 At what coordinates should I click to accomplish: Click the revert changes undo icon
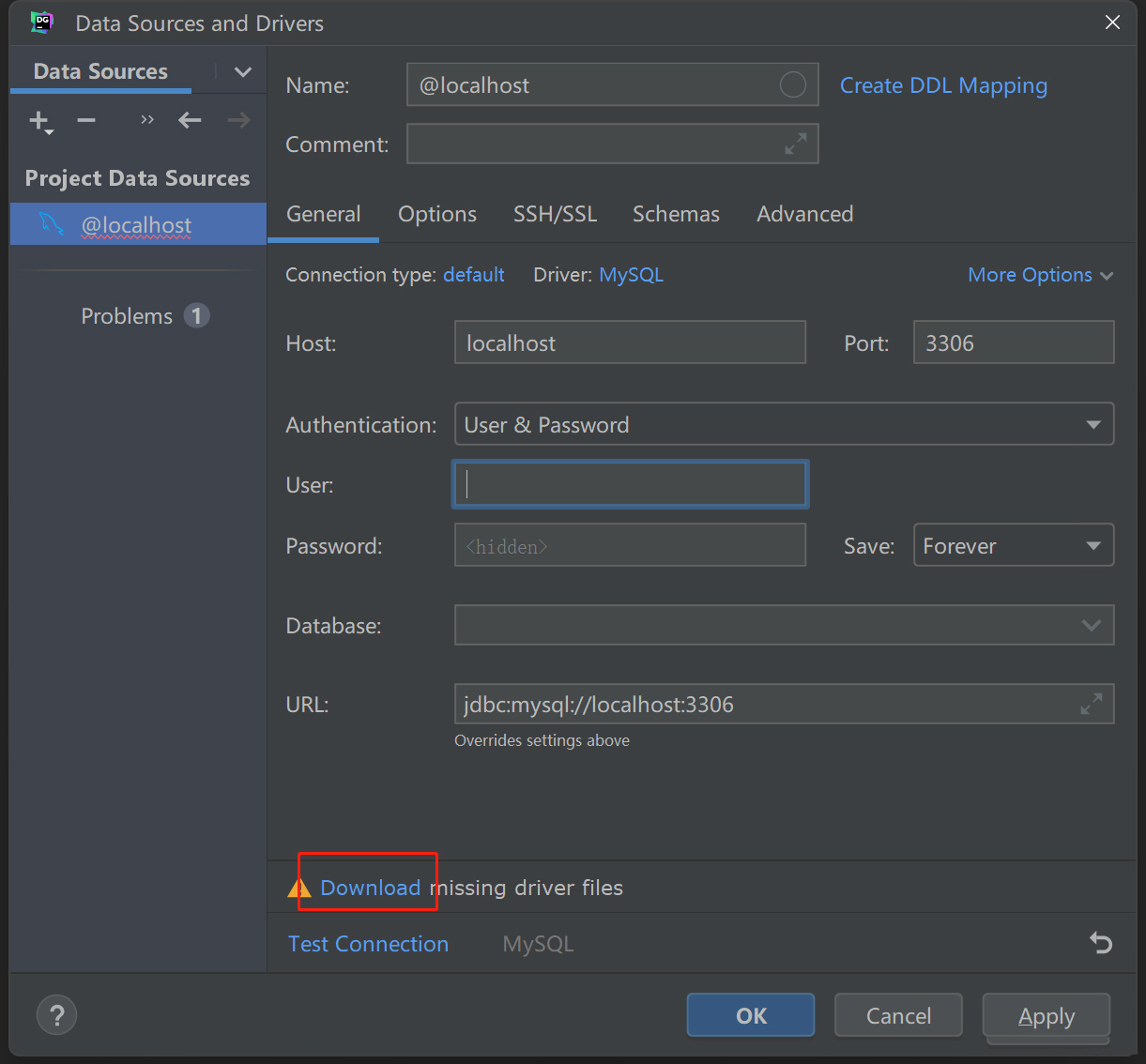pyautogui.click(x=1101, y=943)
